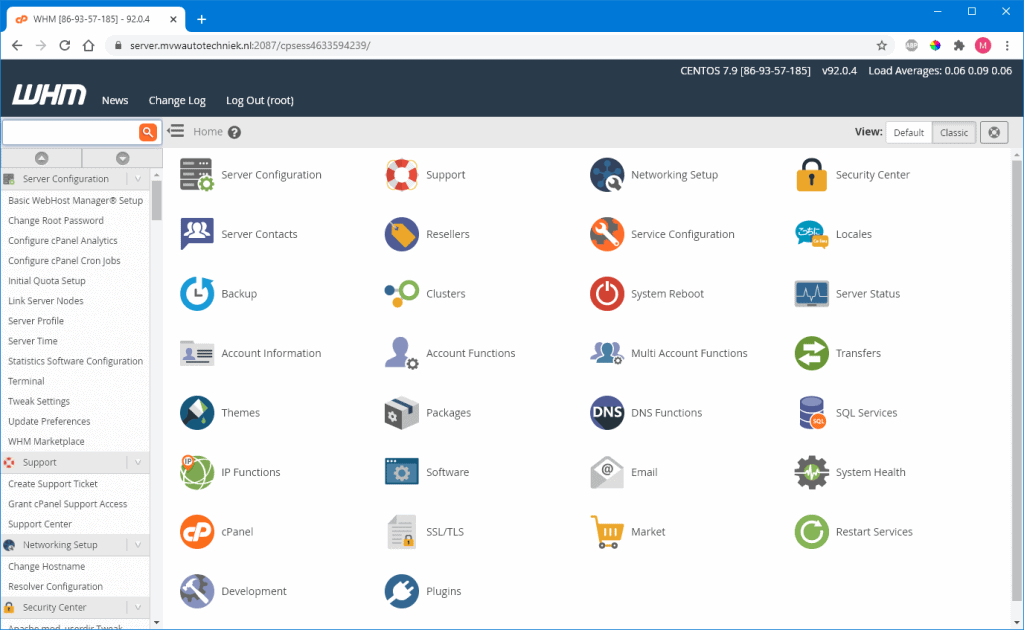Reload the page in browser
This screenshot has width=1024, height=630.
(64, 45)
